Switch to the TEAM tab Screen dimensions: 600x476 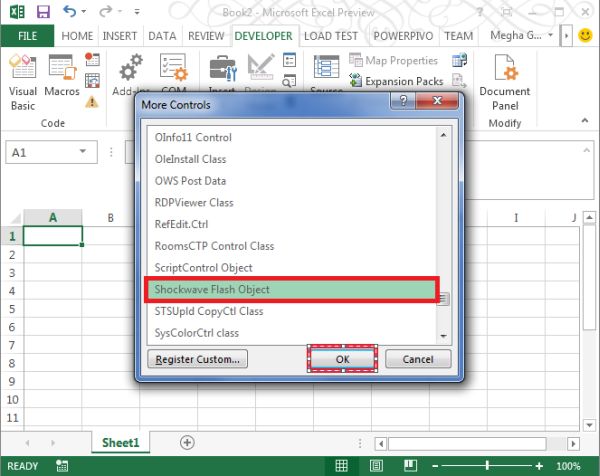tap(458, 36)
